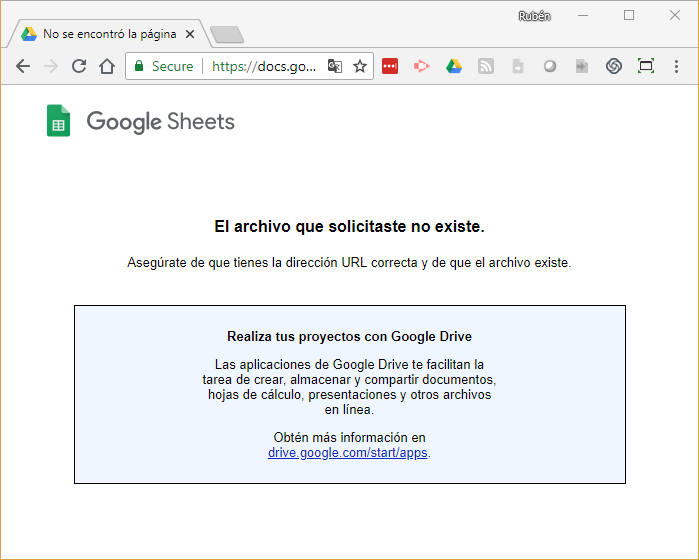
Task: Click the Rubén profile button
Action: pyautogui.click(x=535, y=16)
